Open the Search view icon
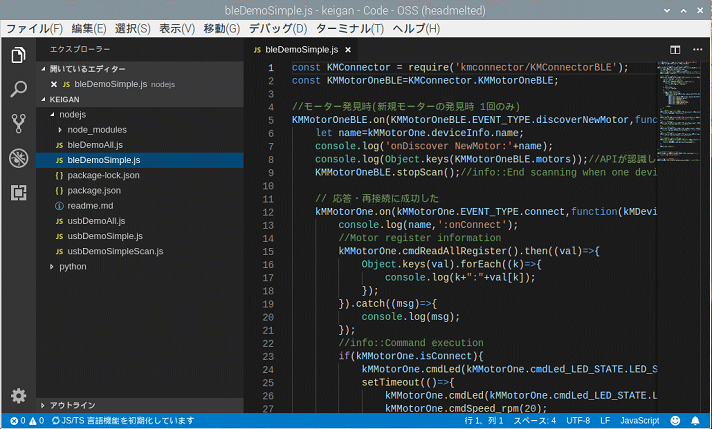 click(x=18, y=89)
